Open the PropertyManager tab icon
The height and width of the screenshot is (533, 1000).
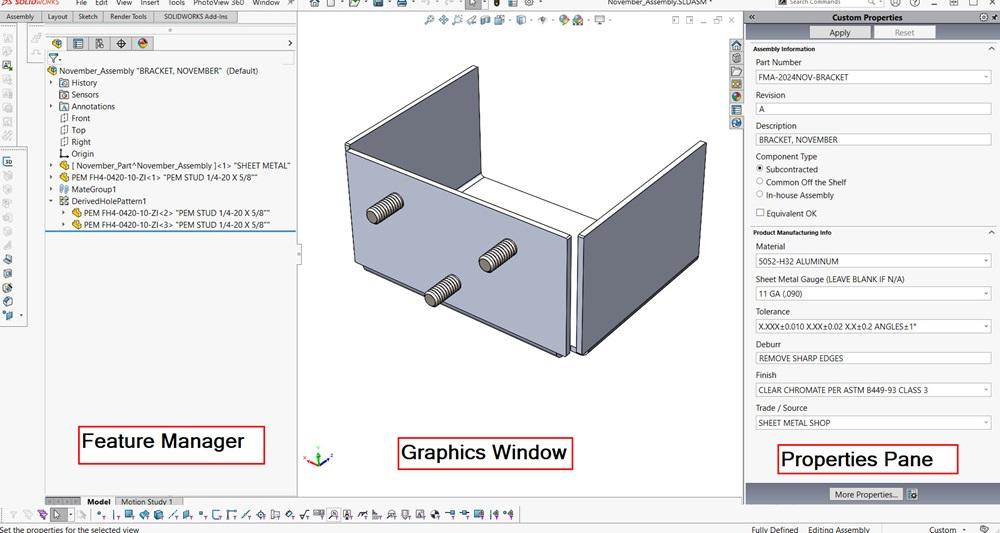pyautogui.click(x=78, y=43)
